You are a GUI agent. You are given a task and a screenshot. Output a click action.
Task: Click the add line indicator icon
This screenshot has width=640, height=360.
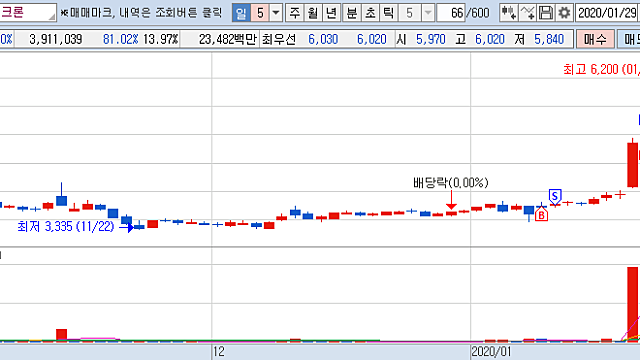pos(527,13)
